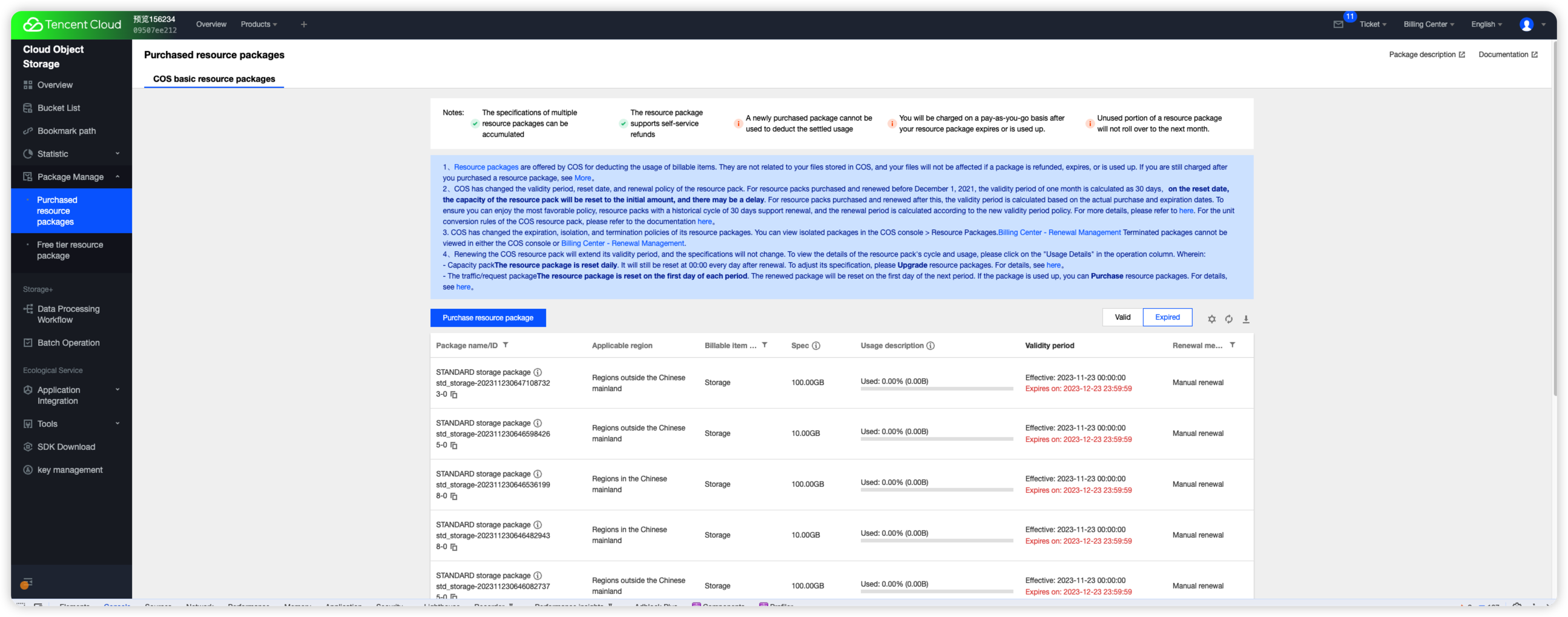
Task: Open Purchased resource packages sidebar item
Action: [x=71, y=211]
